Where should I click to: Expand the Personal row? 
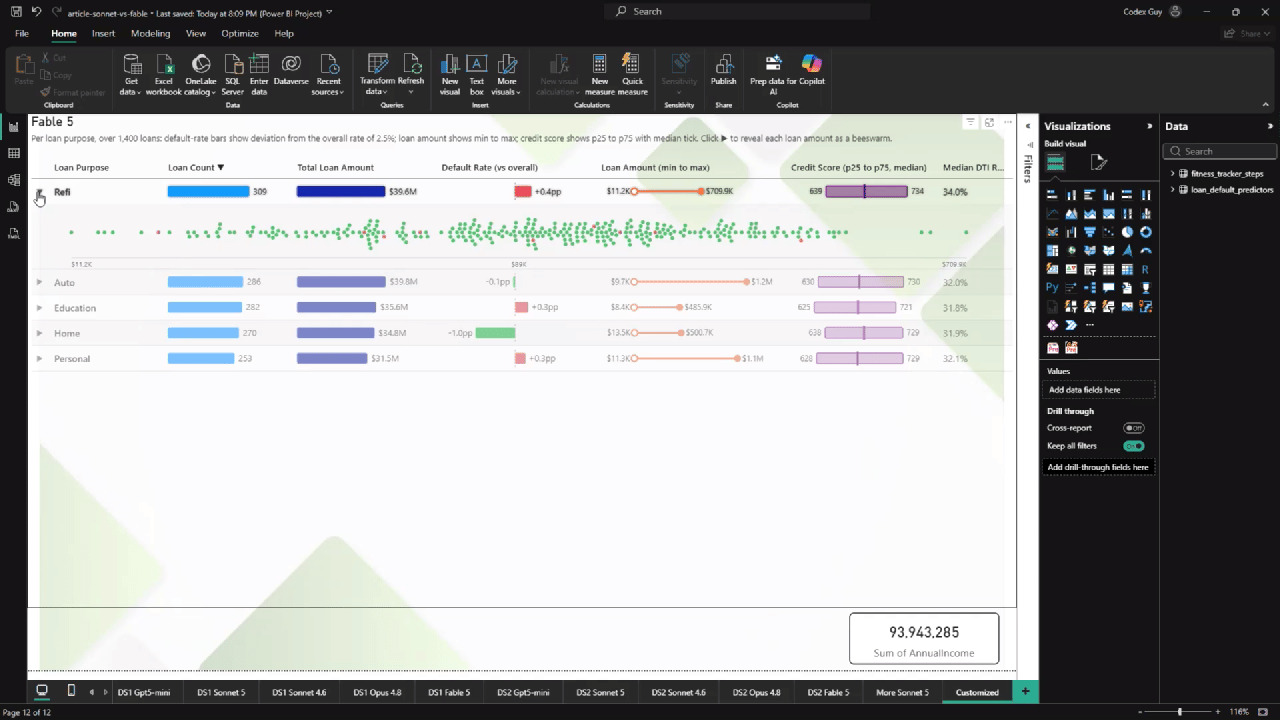tap(39, 358)
